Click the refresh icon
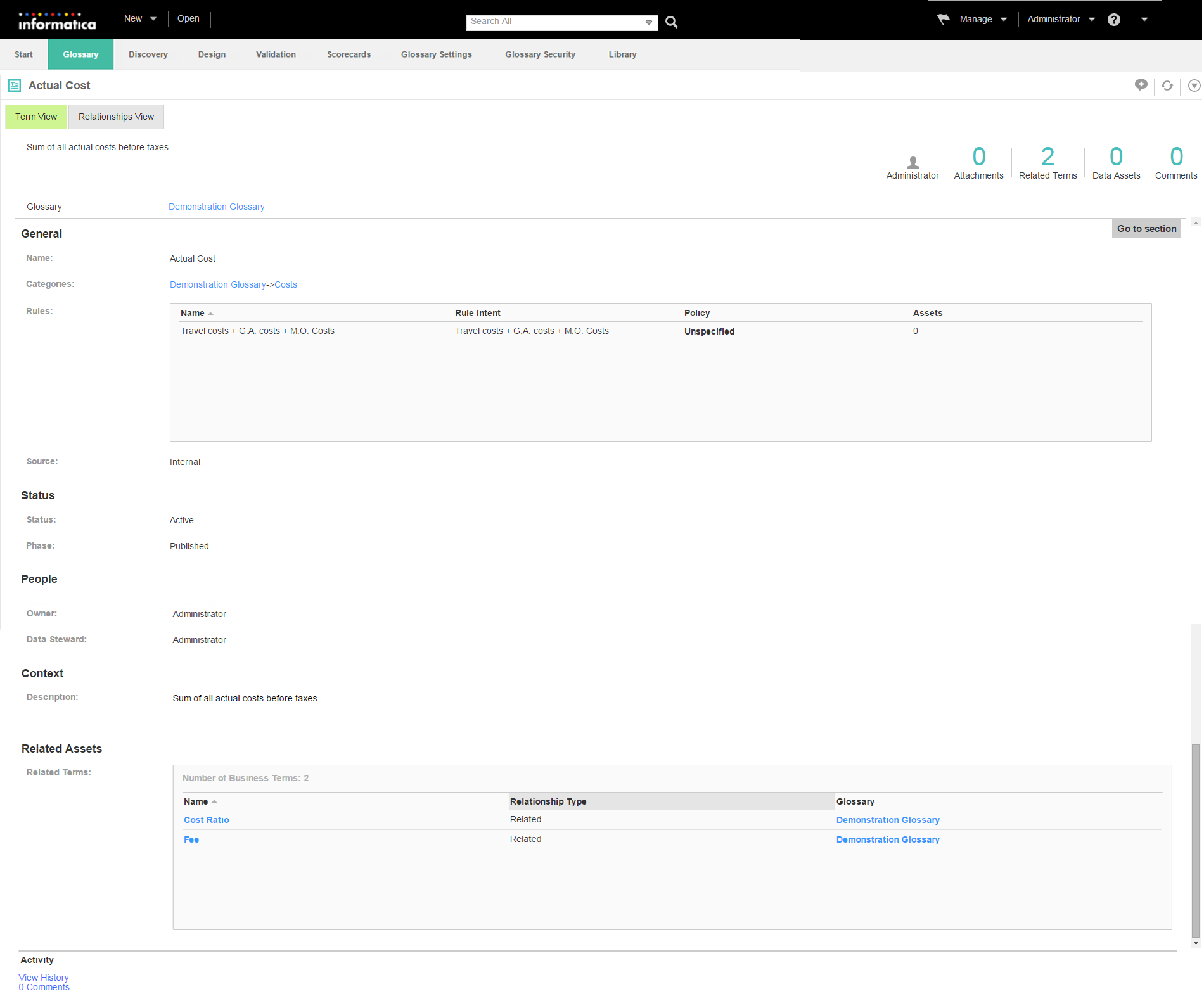1204x994 pixels. pyautogui.click(x=1167, y=86)
